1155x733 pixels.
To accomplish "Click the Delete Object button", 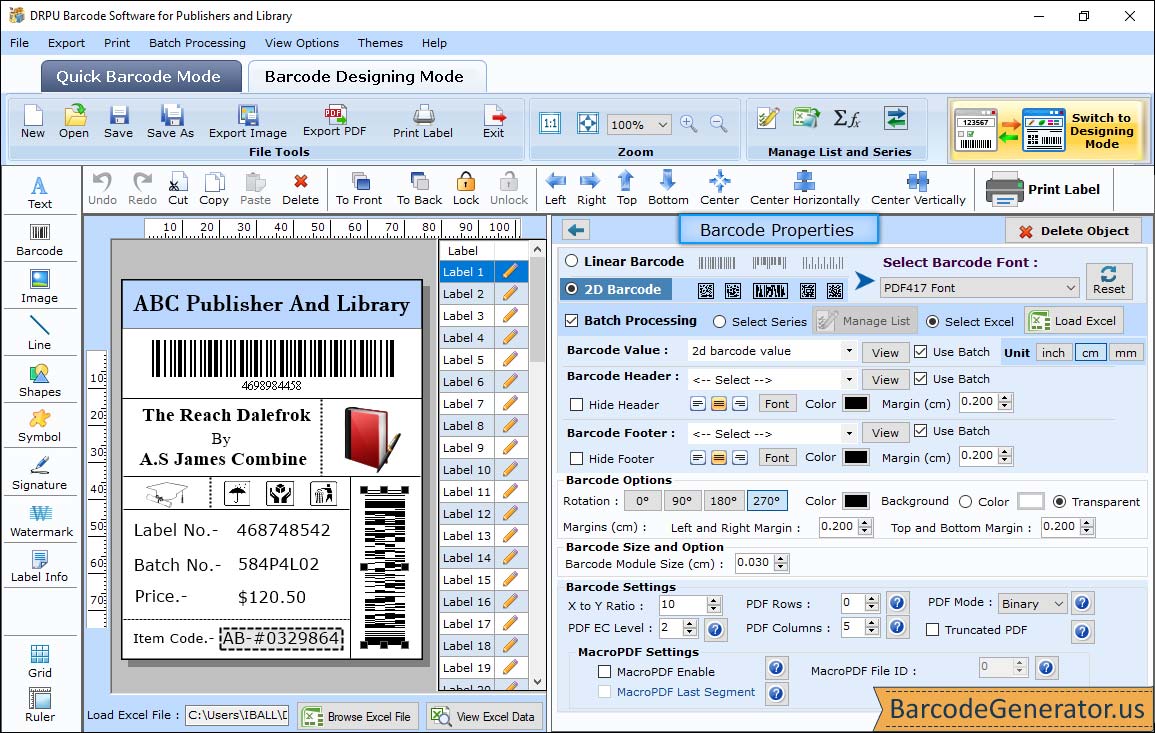I will [x=1073, y=231].
